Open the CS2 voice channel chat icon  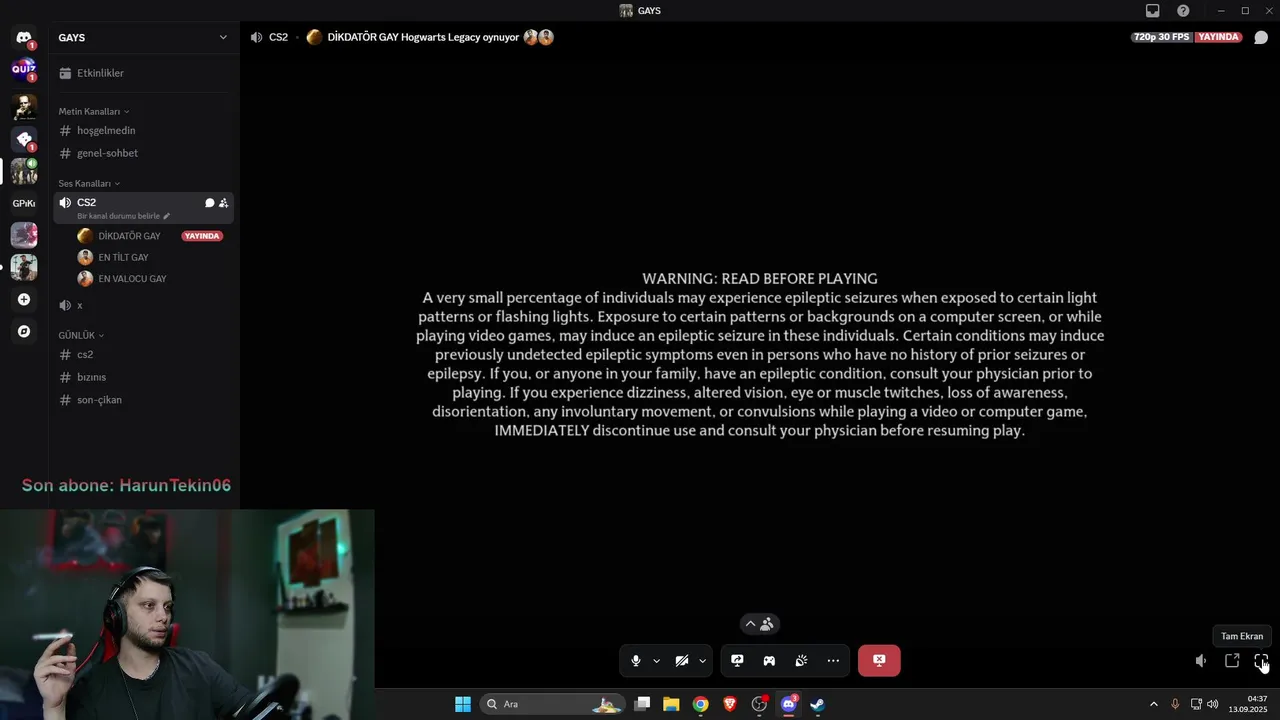point(210,203)
